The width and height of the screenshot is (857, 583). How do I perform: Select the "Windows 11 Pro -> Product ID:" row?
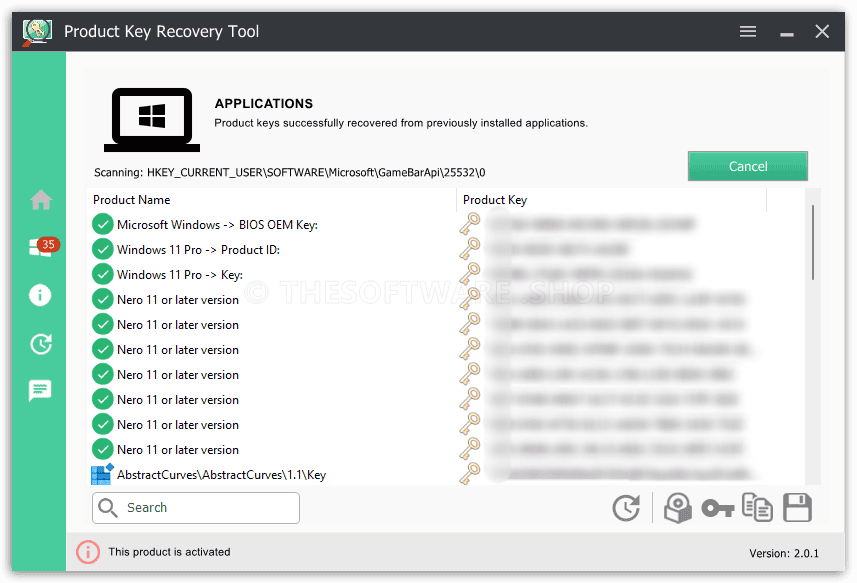tap(445, 250)
